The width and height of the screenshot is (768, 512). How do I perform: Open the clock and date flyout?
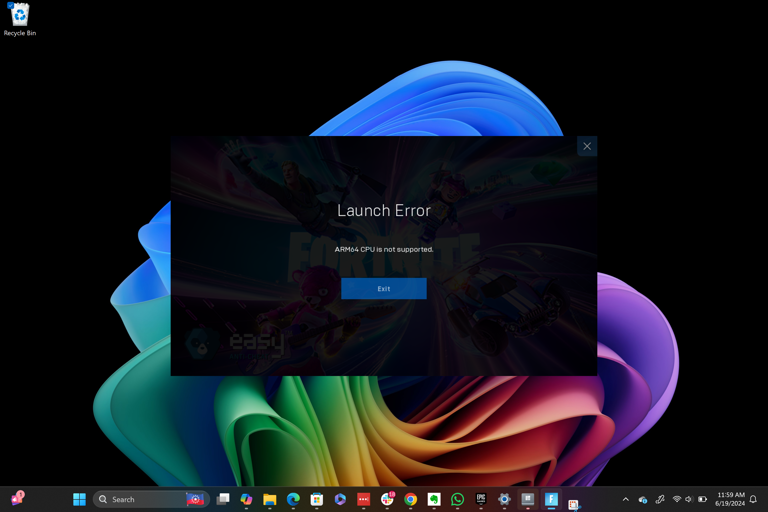pos(730,499)
